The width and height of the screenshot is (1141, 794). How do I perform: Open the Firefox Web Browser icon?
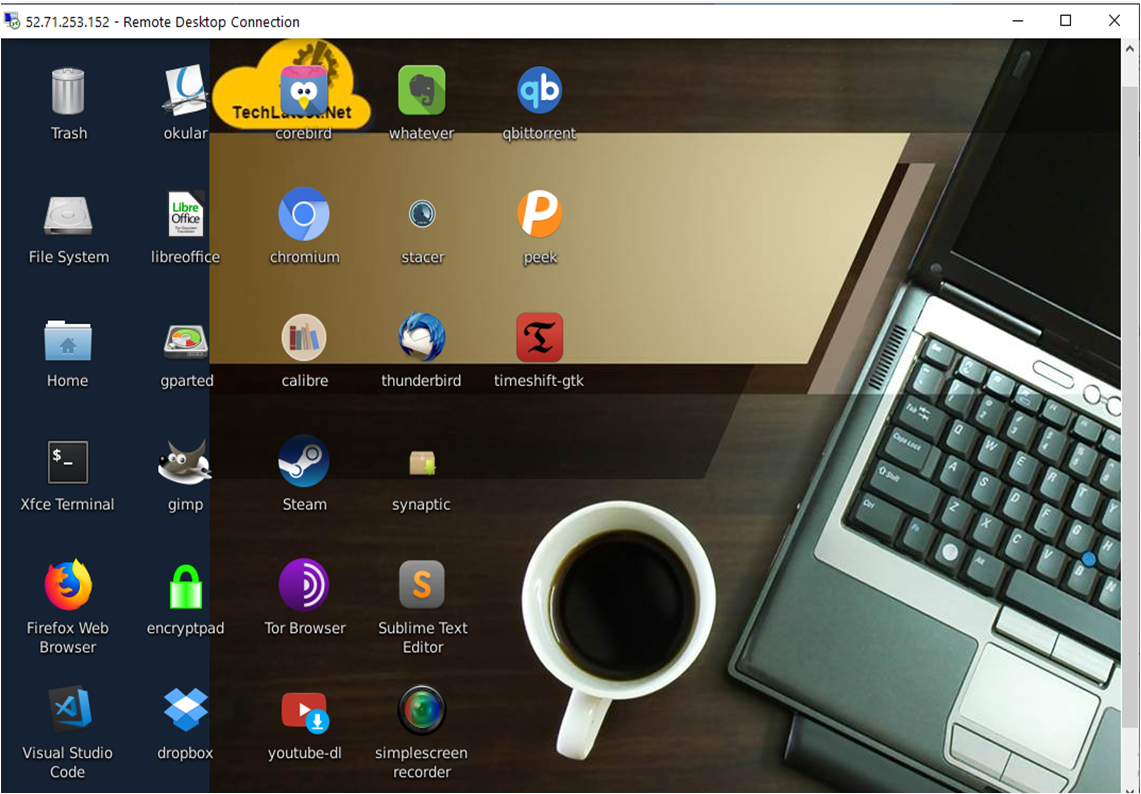[x=68, y=585]
